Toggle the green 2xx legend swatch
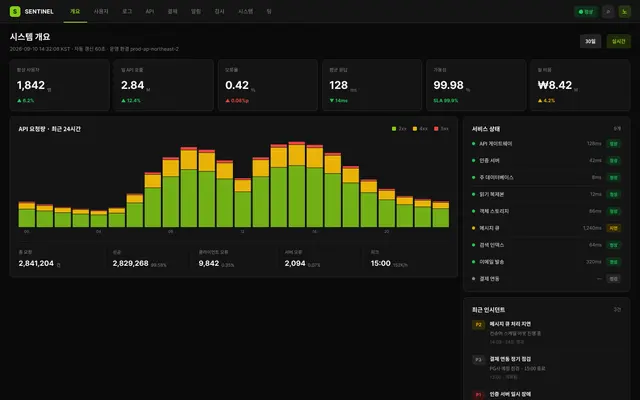The image size is (640, 400). (x=394, y=129)
